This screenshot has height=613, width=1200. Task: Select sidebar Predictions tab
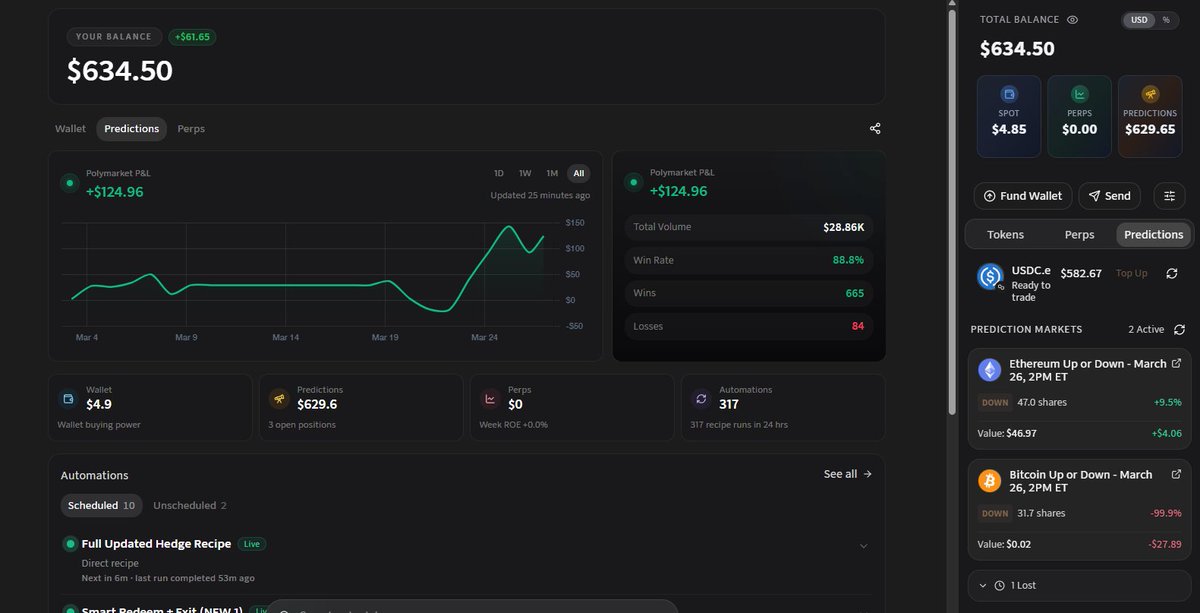click(1153, 234)
